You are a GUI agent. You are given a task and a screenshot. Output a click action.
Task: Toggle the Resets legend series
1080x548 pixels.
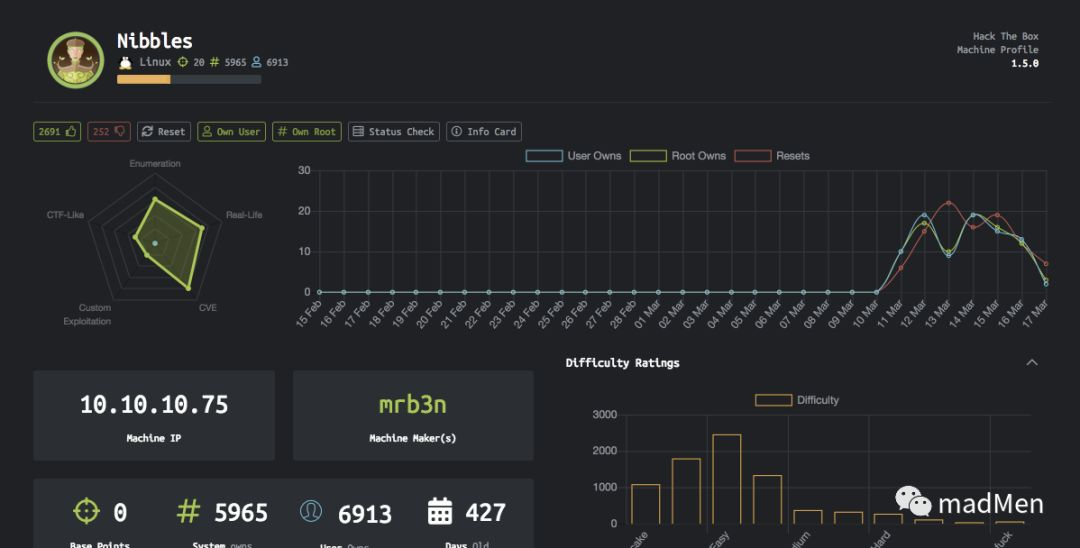(771, 156)
